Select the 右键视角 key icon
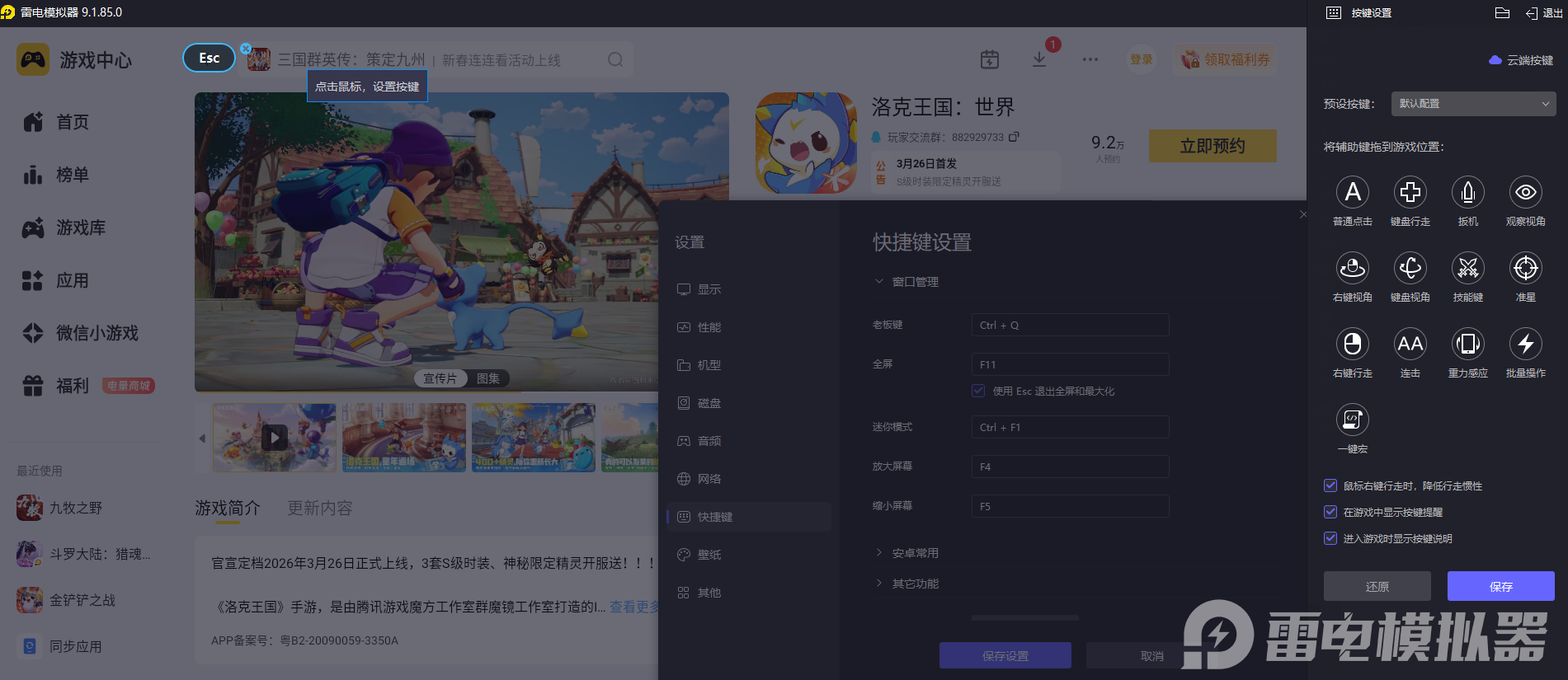Image resolution: width=1568 pixels, height=680 pixels. [x=1353, y=268]
